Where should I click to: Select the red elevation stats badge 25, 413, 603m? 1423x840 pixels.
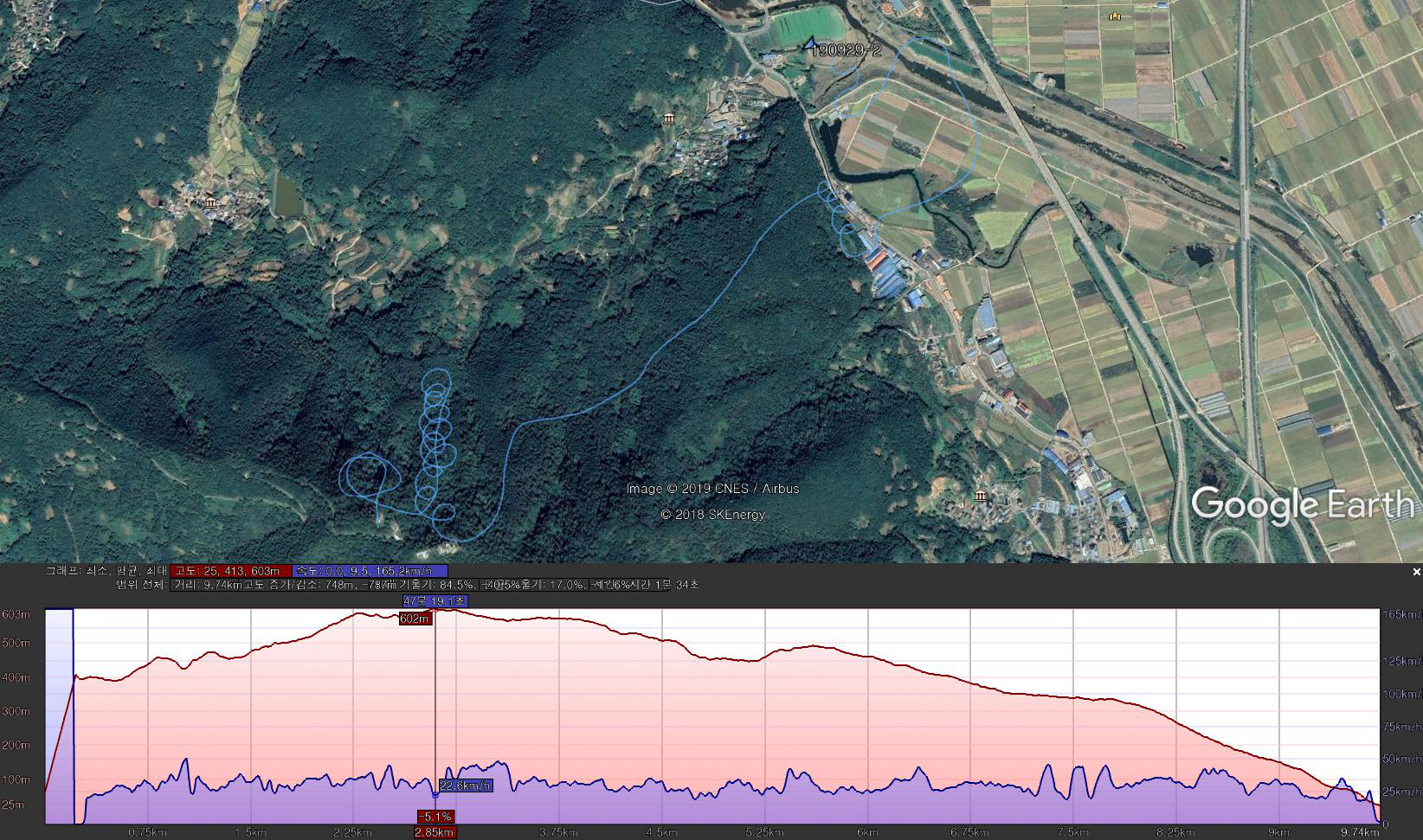230,571
